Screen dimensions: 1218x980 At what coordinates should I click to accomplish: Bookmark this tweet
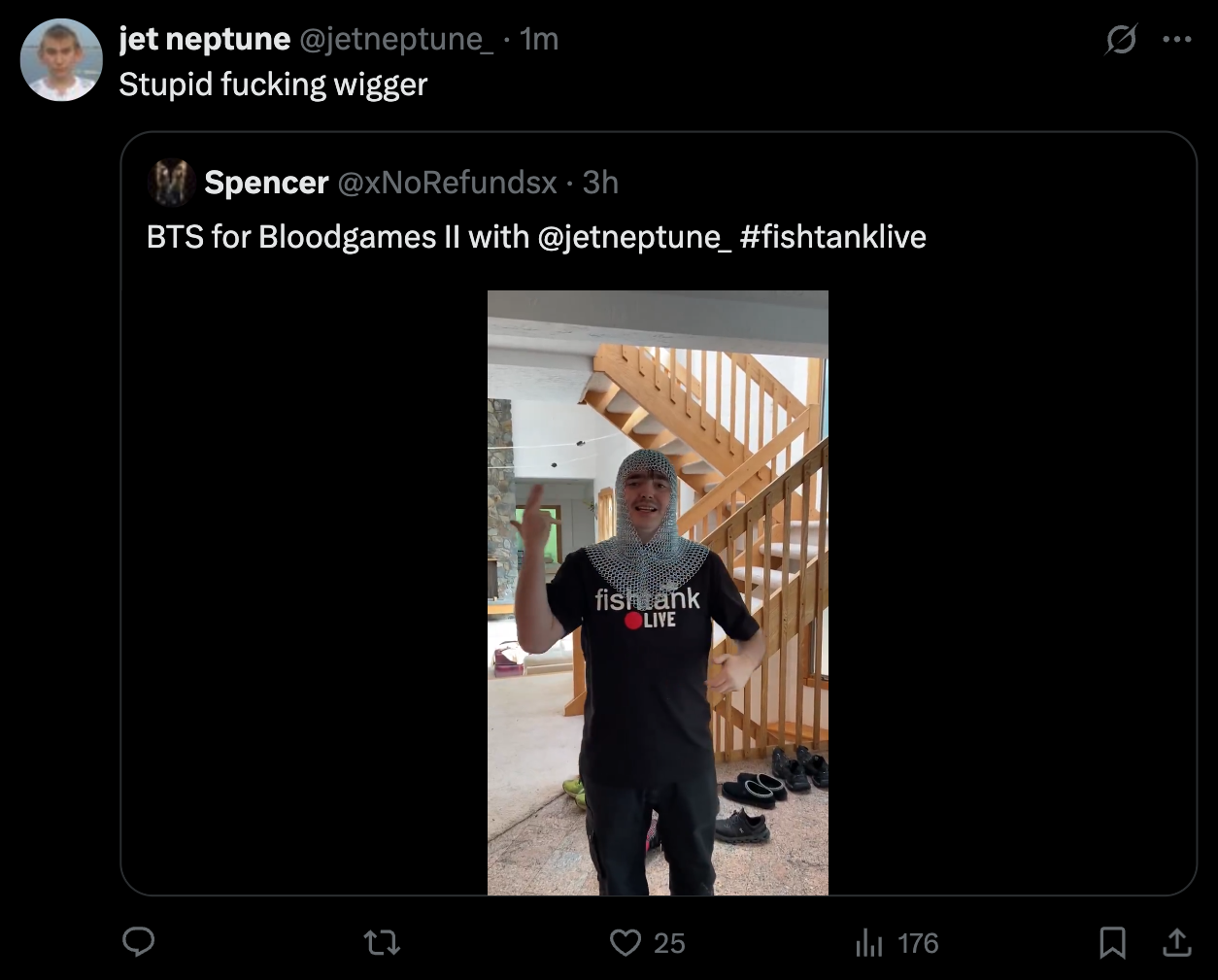pos(1112,942)
